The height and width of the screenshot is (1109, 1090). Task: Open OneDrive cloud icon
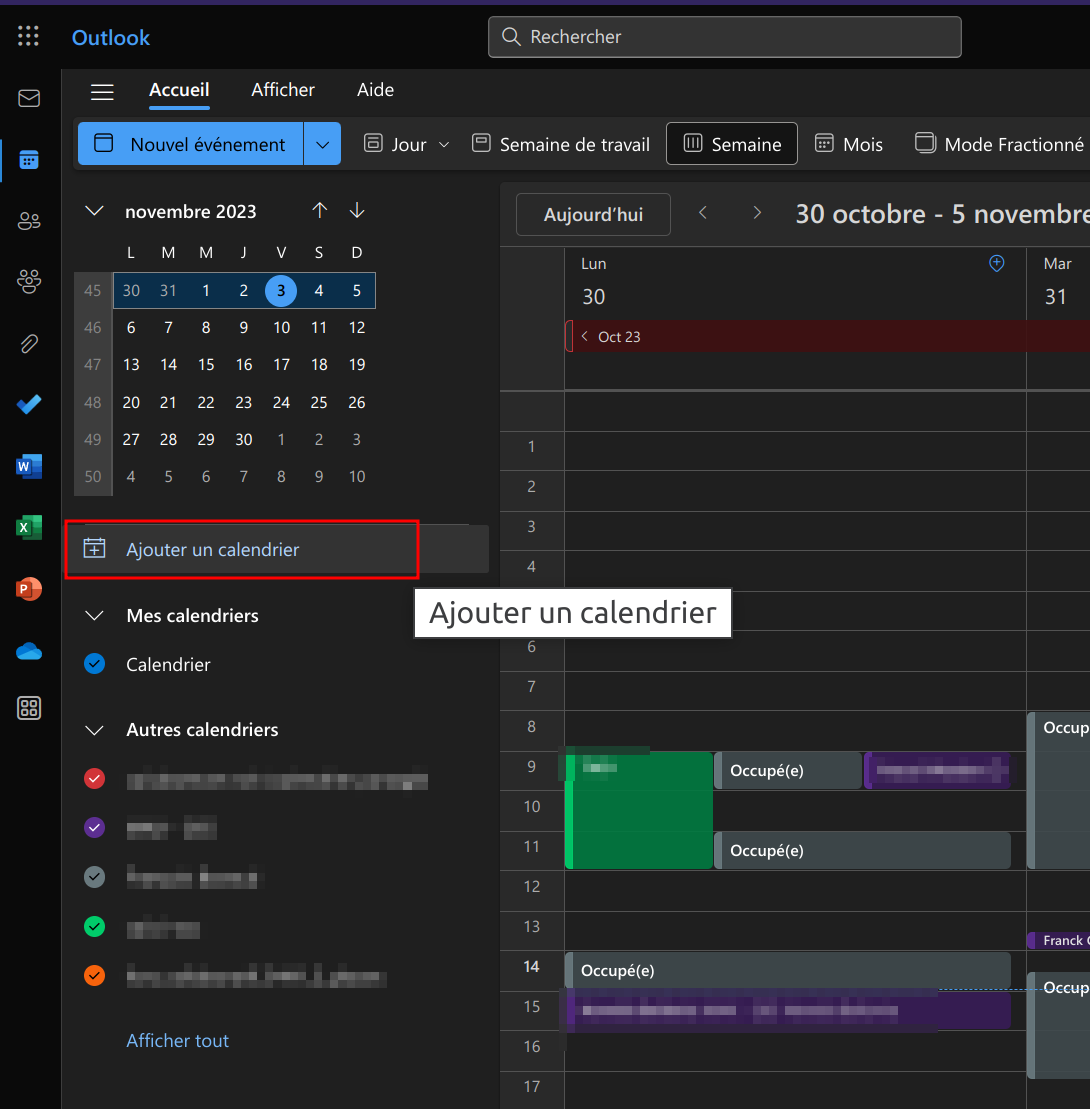[x=29, y=651]
